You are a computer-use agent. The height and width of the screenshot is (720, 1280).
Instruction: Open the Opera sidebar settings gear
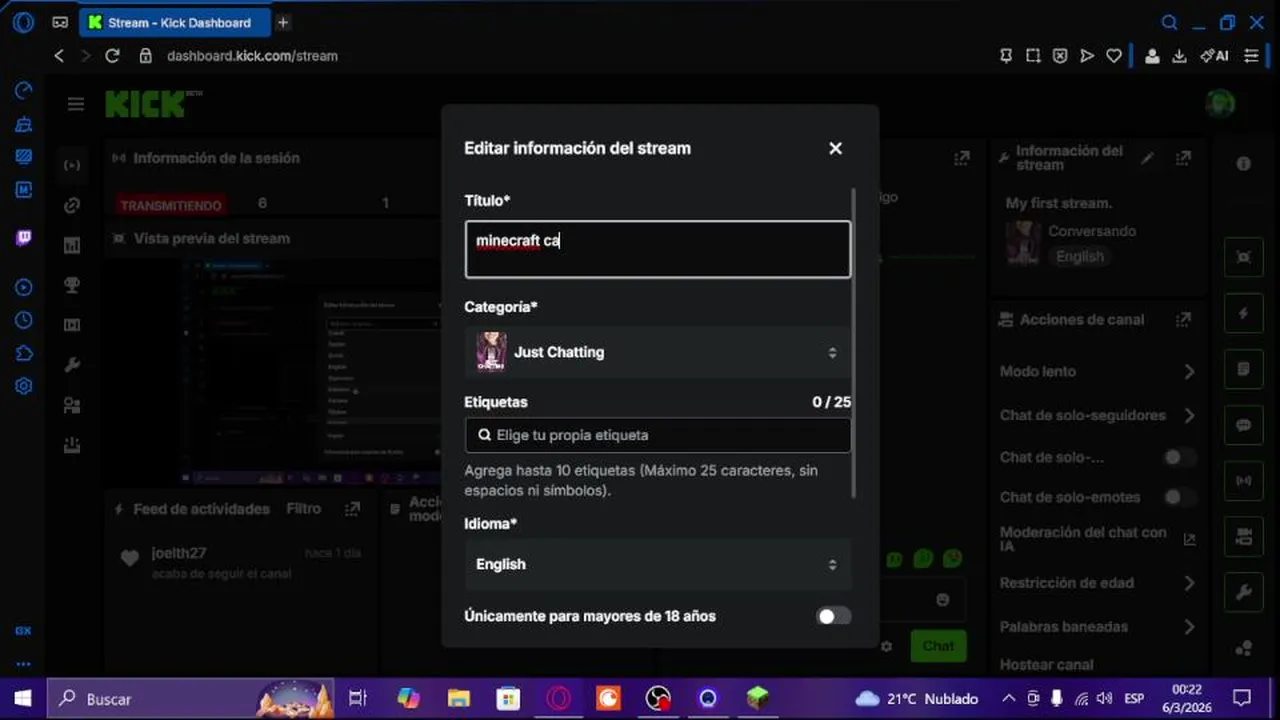(24, 386)
